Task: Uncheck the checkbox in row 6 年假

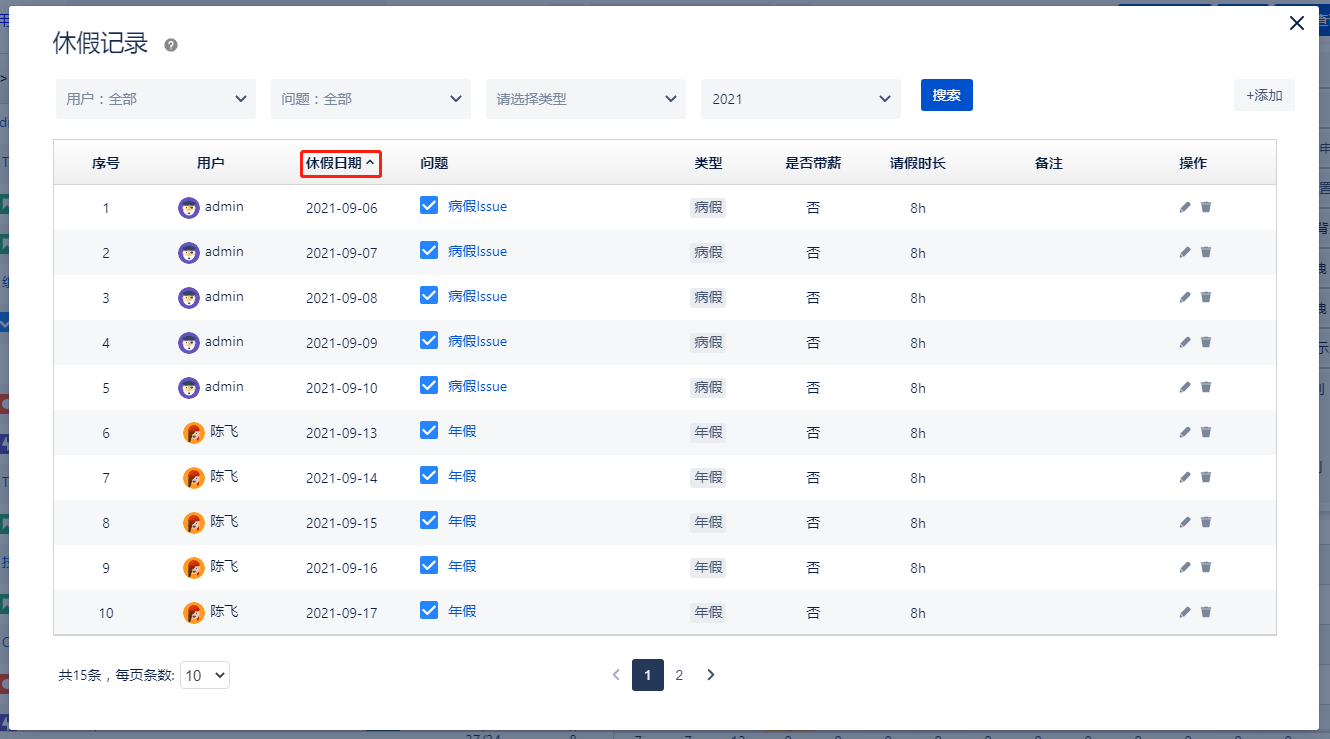Action: click(429, 430)
